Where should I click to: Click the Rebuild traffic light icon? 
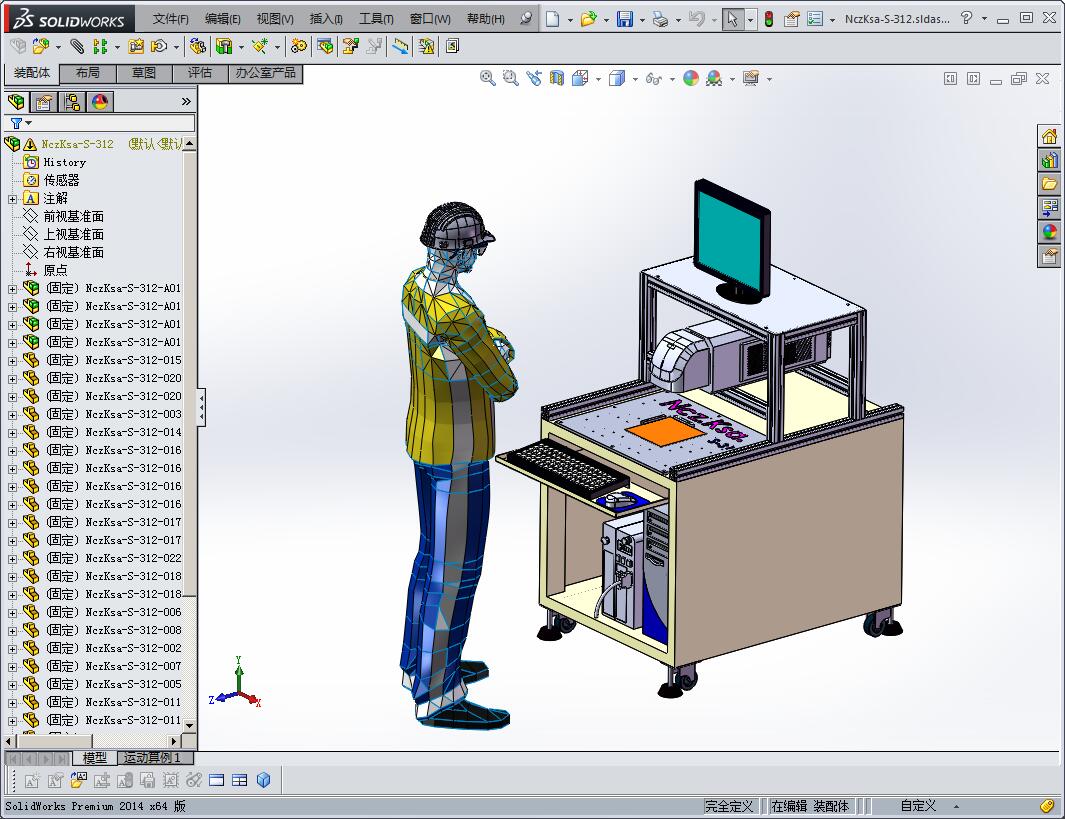(769, 19)
